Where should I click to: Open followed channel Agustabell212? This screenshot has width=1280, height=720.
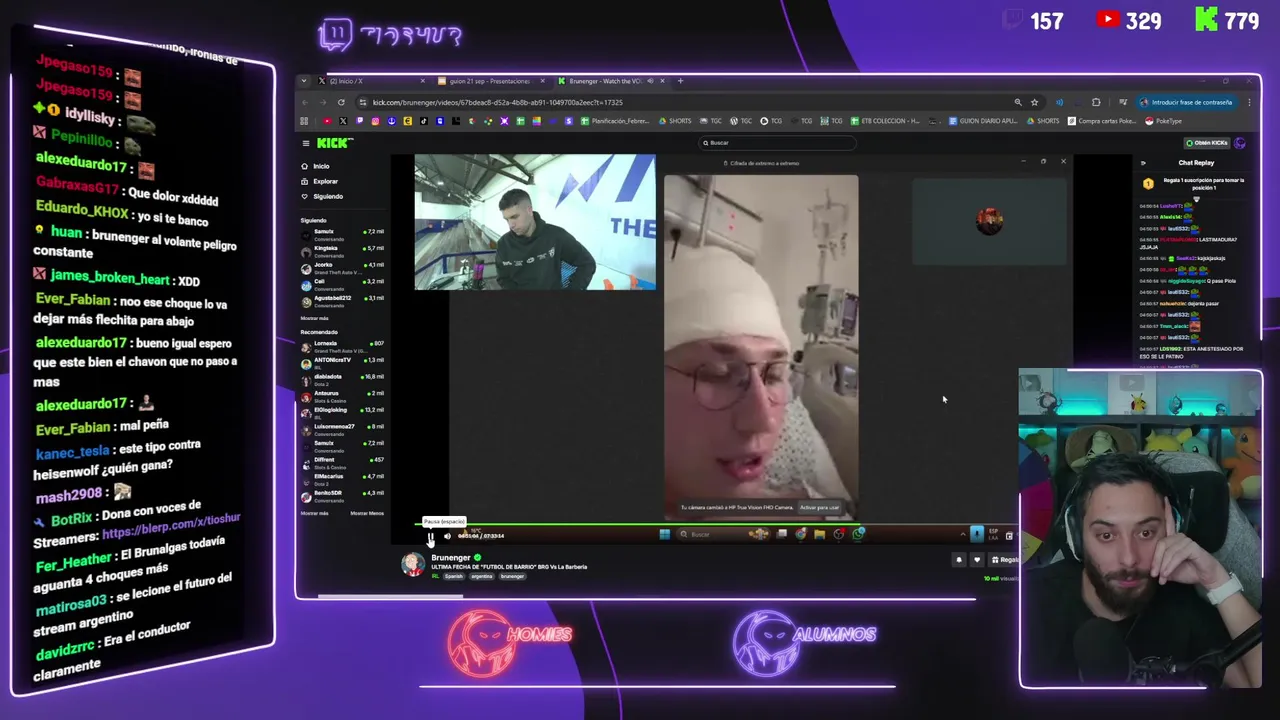point(343,302)
